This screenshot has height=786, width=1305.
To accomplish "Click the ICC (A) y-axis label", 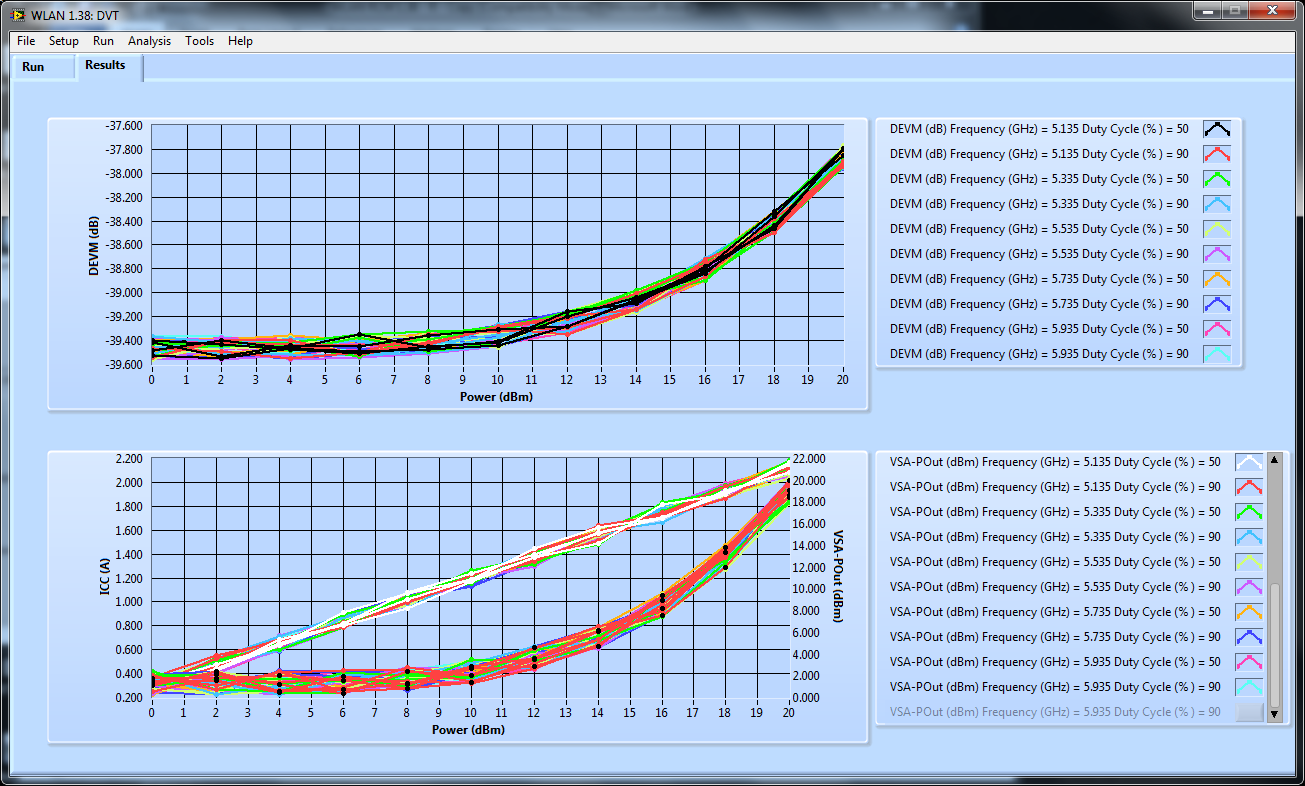I will tap(105, 578).
